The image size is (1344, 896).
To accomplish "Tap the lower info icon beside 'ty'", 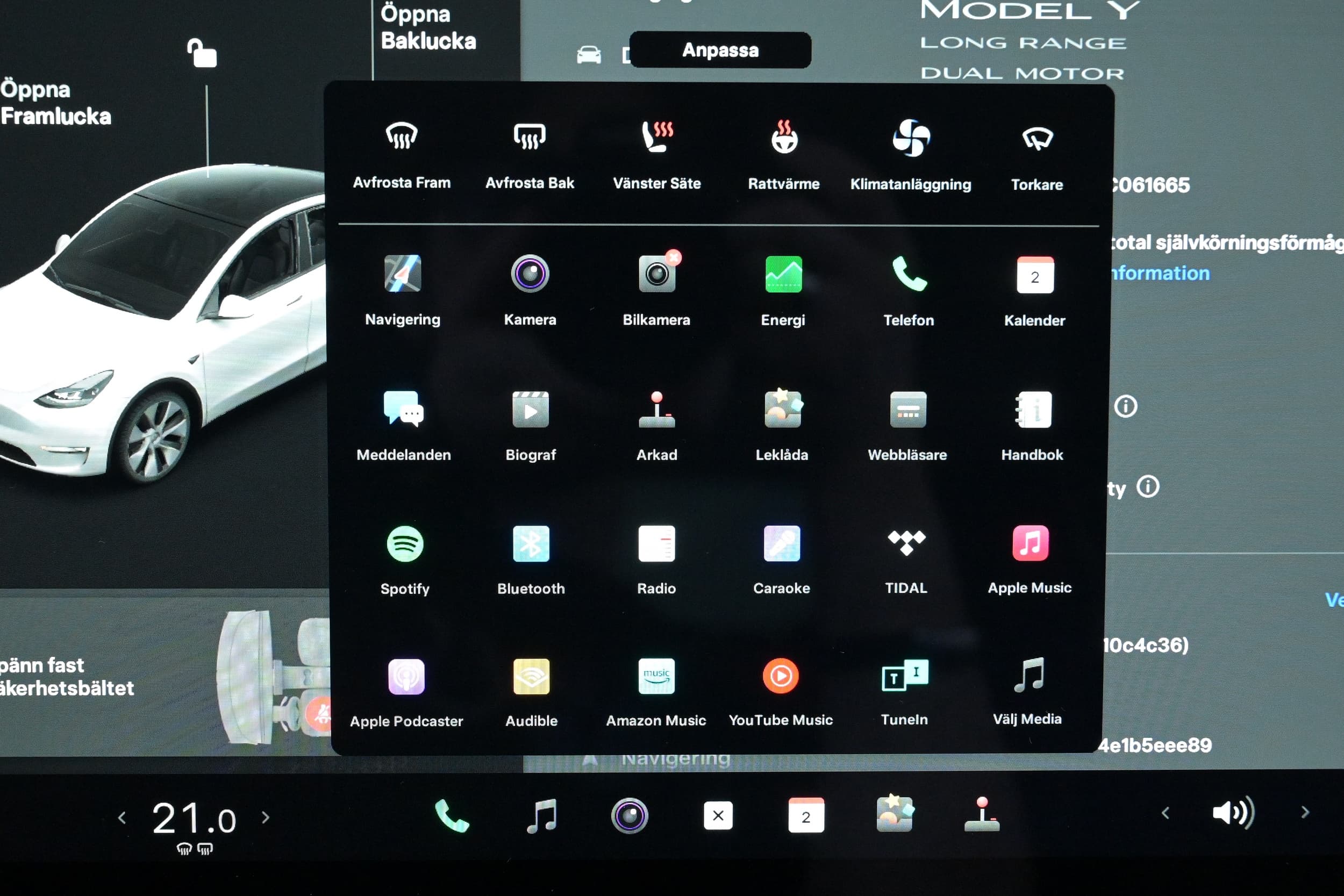I will (x=1148, y=488).
